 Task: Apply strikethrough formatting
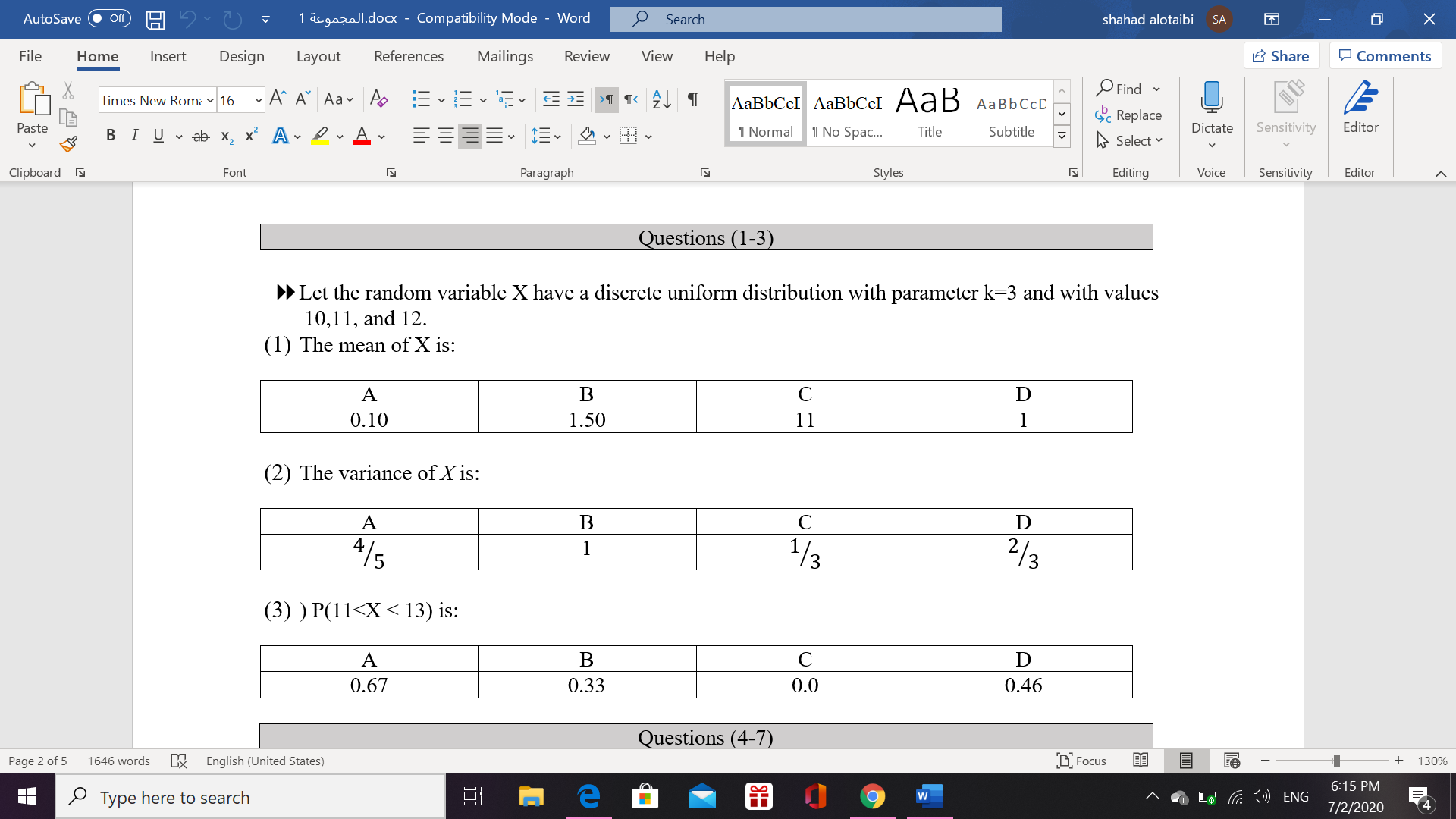[200, 135]
